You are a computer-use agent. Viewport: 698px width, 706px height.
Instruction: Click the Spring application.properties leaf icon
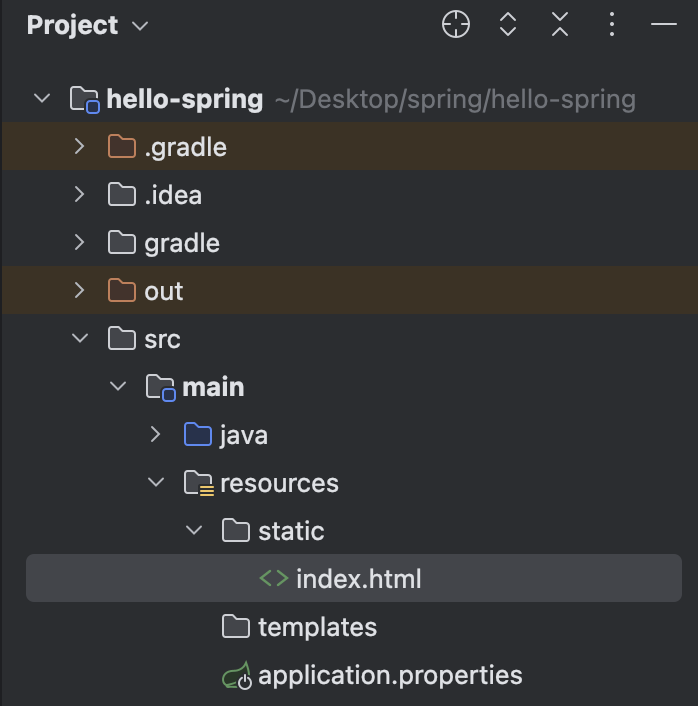coord(237,676)
